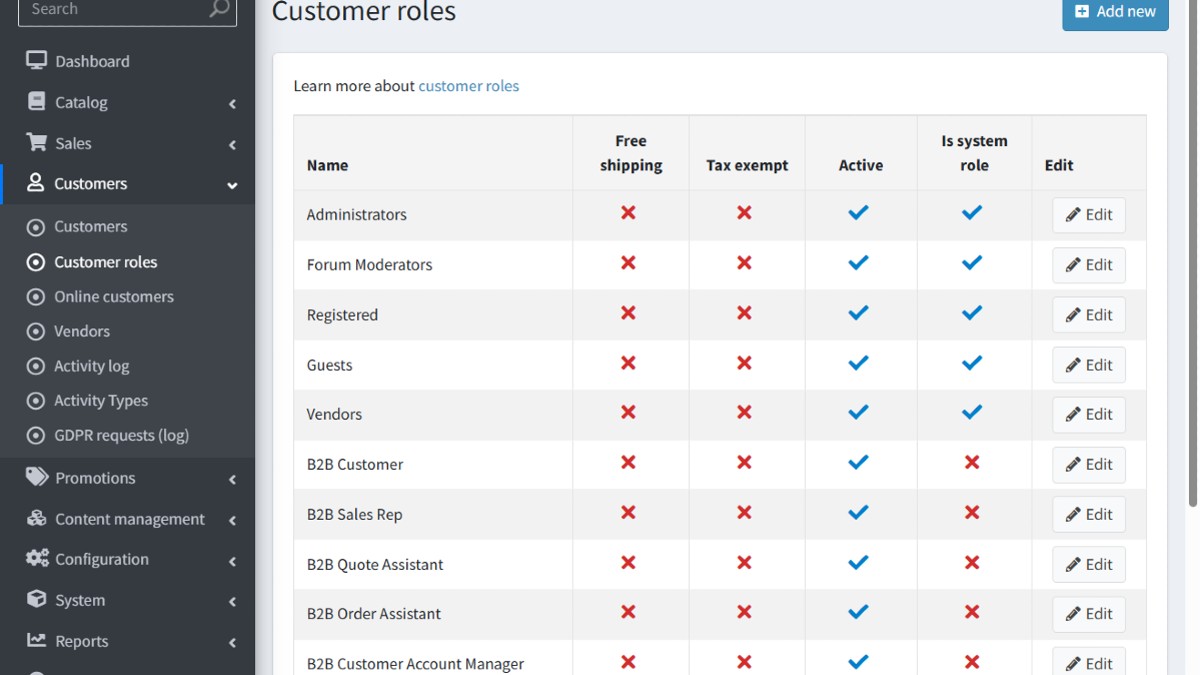Click the Dashboard monitor icon
1200x675 pixels.
[36, 61]
